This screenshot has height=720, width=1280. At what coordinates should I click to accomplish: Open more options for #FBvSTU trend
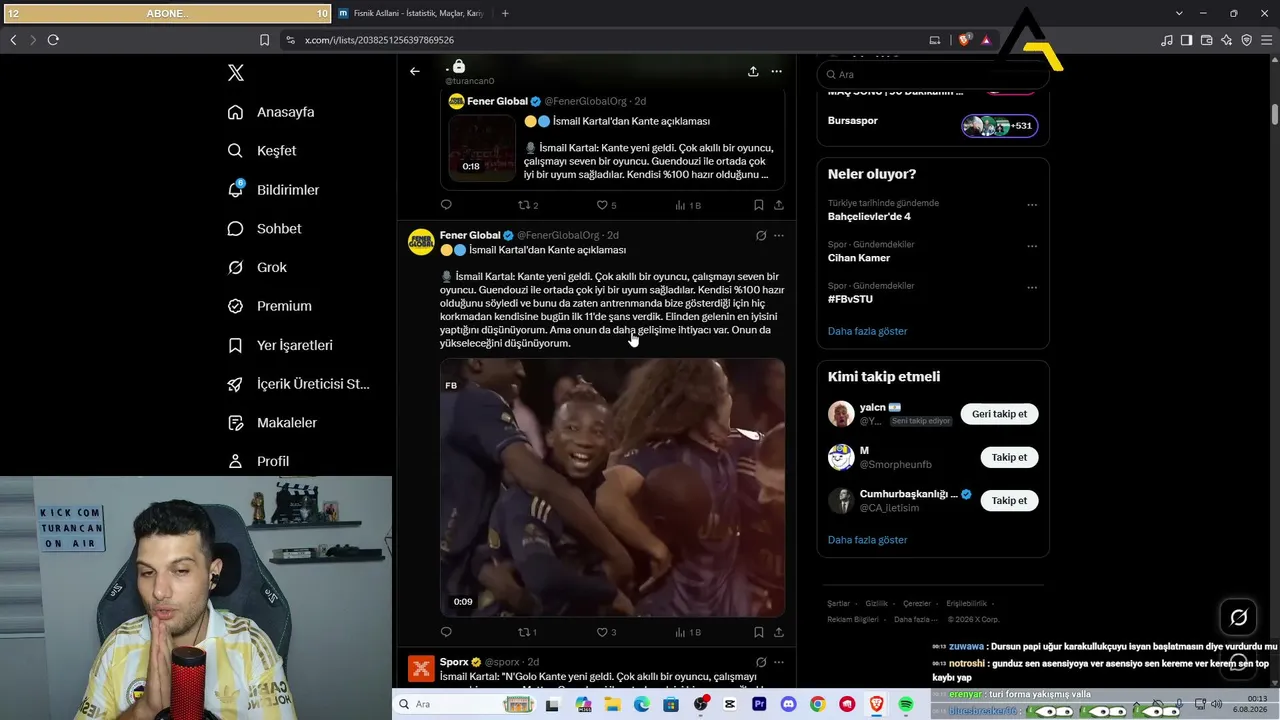click(x=1032, y=288)
